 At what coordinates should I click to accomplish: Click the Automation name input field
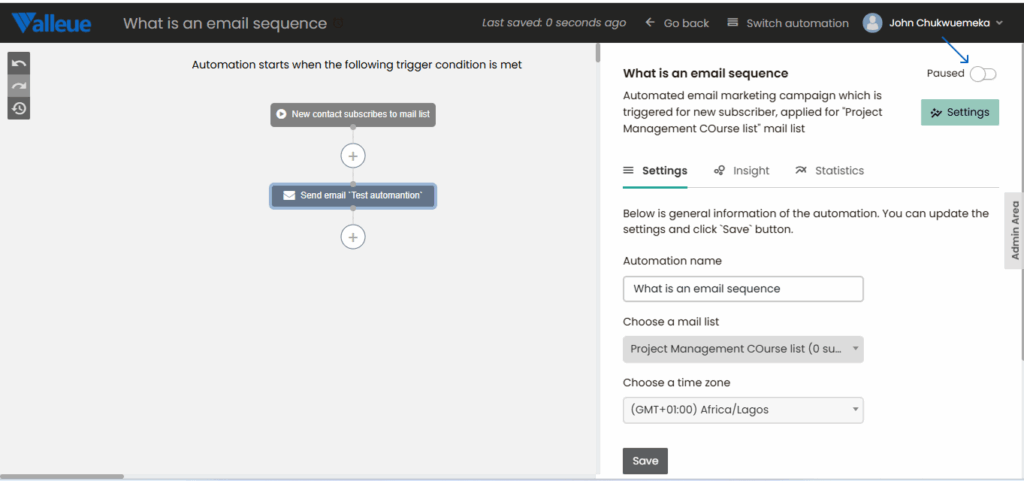tap(743, 288)
